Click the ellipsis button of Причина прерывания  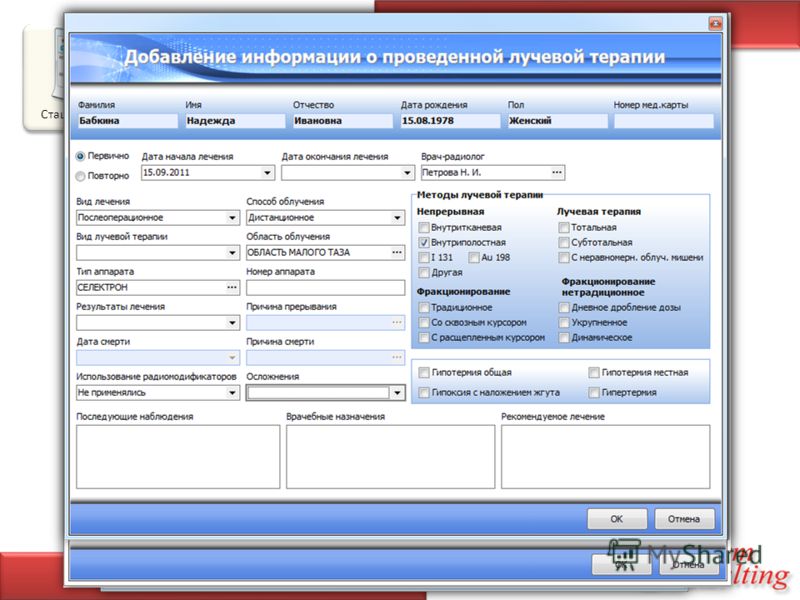397,322
